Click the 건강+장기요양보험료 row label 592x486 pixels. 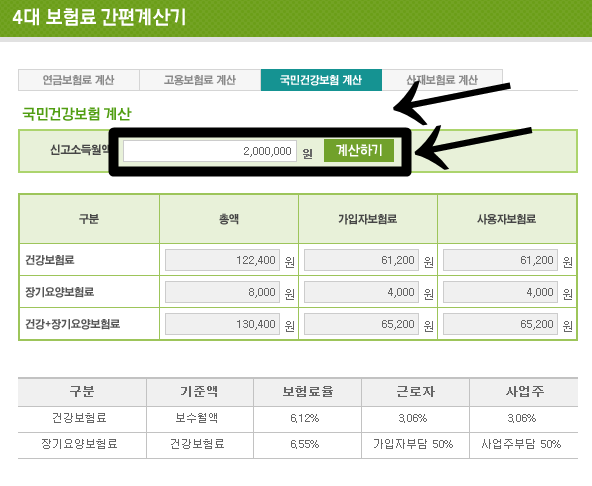[72, 324]
